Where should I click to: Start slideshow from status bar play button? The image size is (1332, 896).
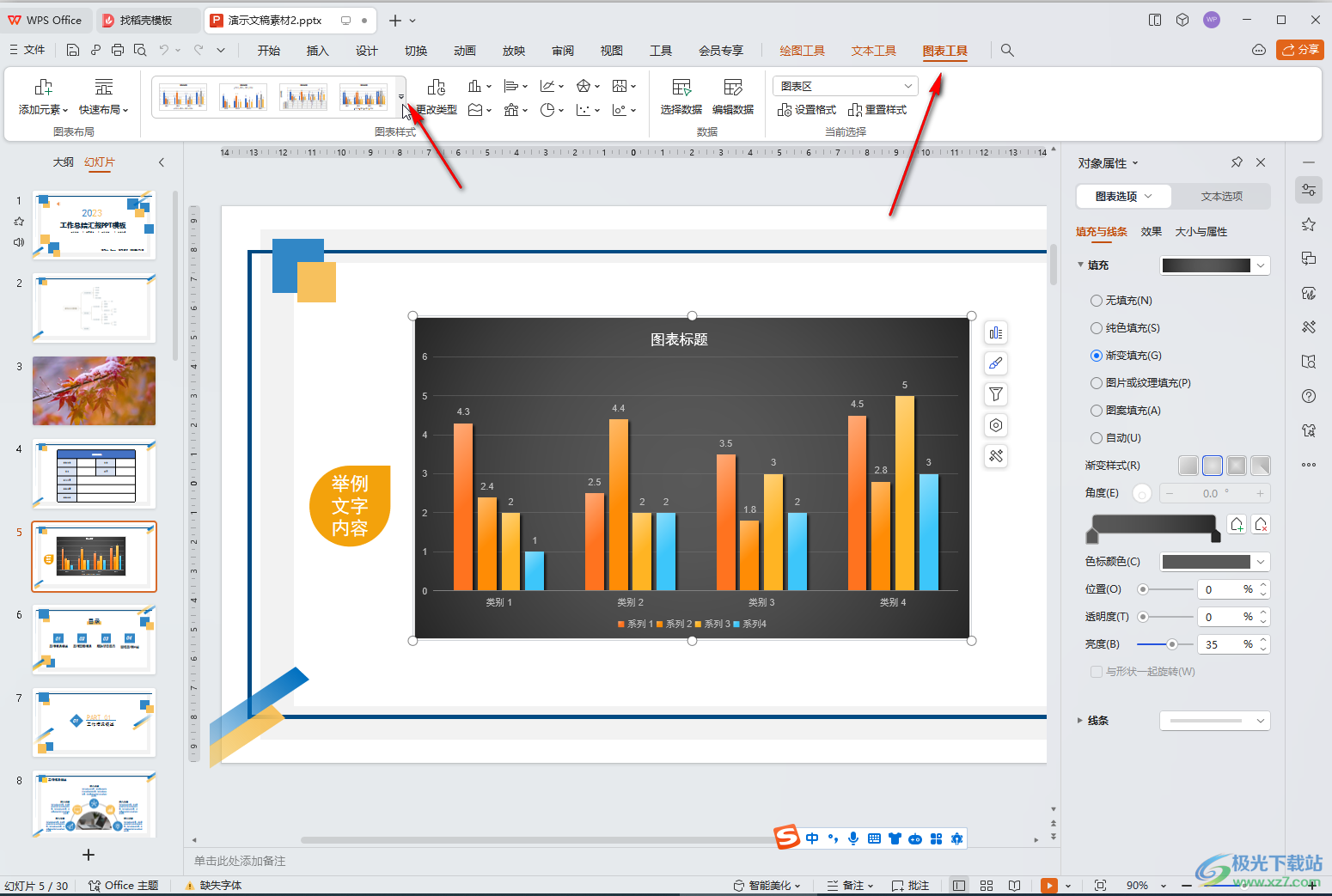[x=1048, y=886]
